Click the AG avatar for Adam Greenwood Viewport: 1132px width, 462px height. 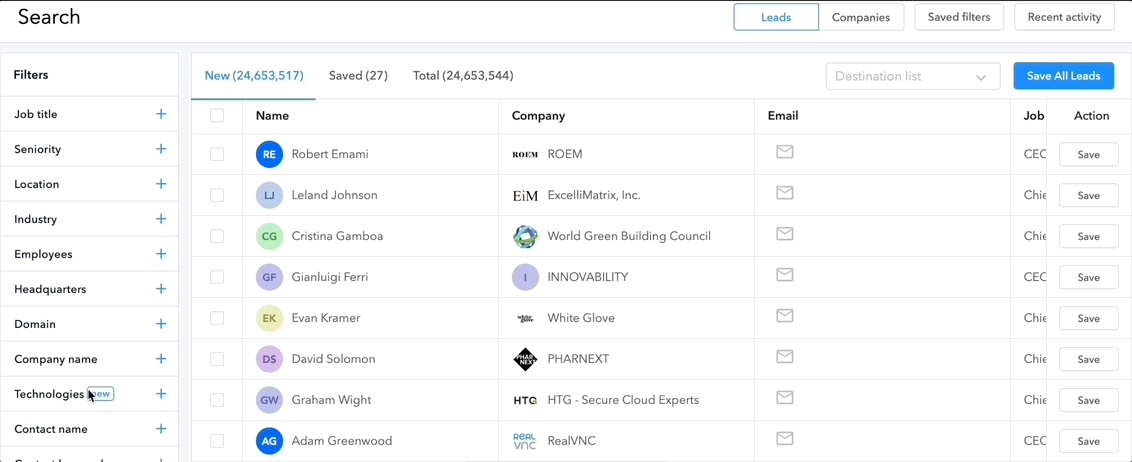point(269,441)
